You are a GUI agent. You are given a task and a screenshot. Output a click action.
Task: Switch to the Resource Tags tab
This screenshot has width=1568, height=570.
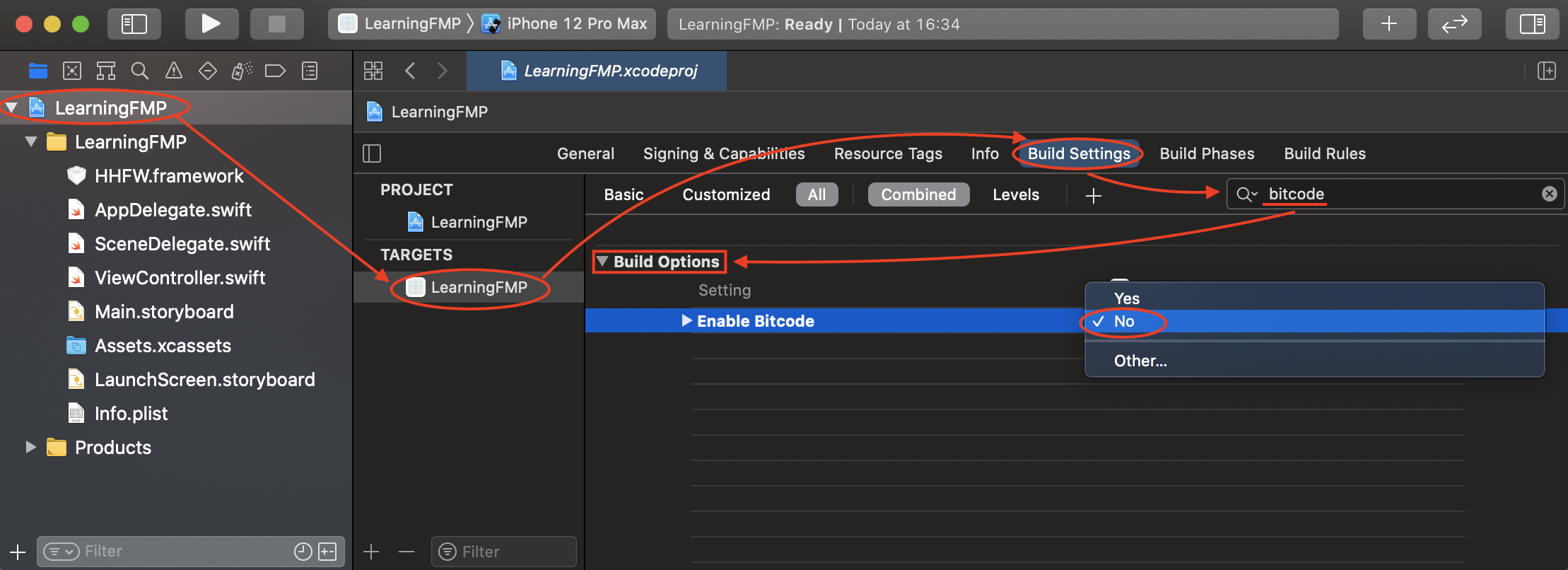click(888, 153)
